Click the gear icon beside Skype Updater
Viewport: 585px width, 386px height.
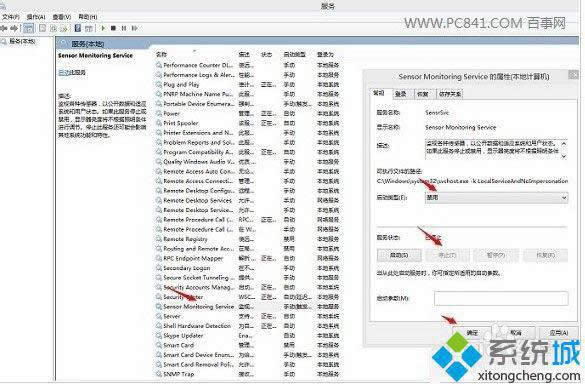tap(159, 336)
